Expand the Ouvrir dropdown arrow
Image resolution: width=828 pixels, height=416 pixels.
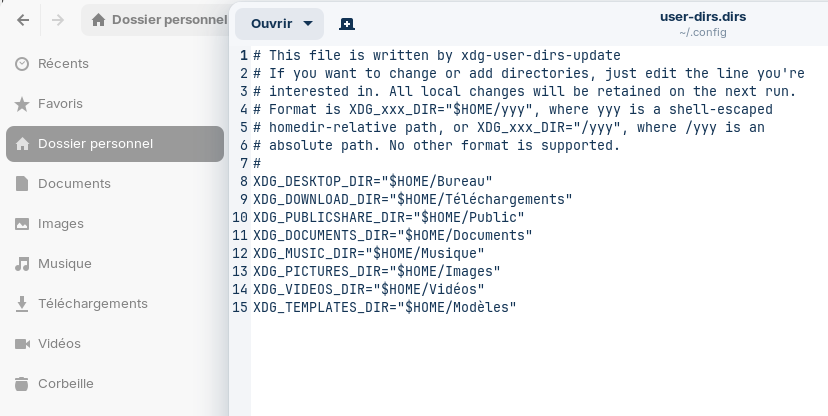pyautogui.click(x=308, y=24)
